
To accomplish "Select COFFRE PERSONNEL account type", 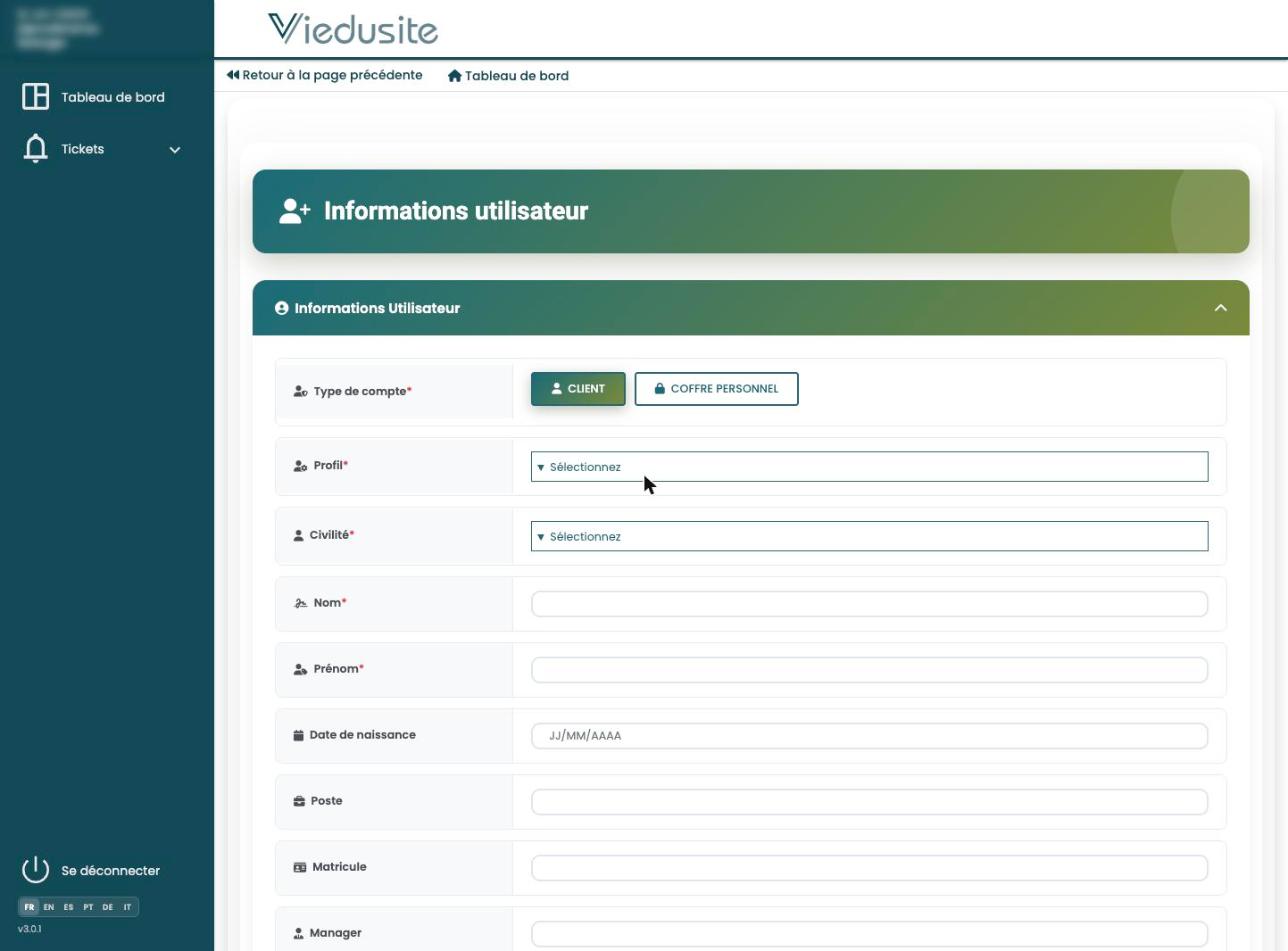I will click(716, 389).
